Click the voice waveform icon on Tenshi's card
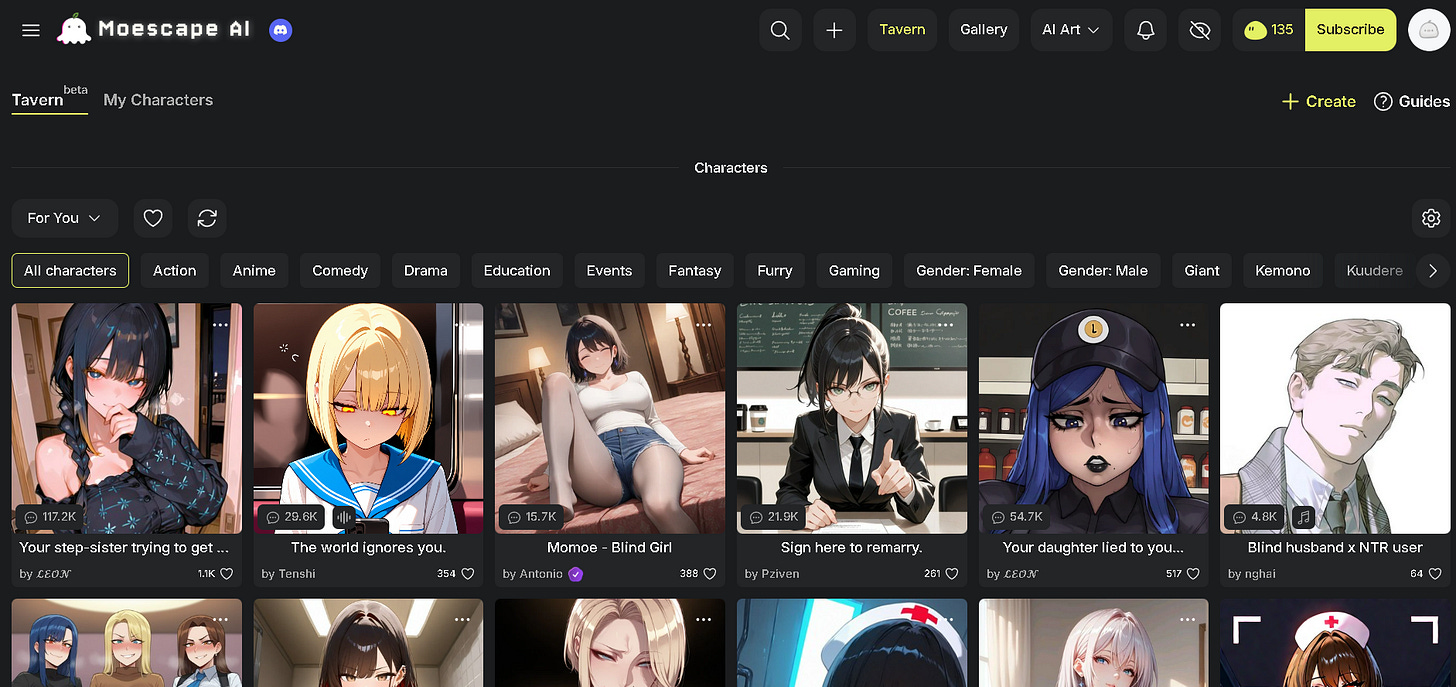1456x687 pixels. [344, 517]
